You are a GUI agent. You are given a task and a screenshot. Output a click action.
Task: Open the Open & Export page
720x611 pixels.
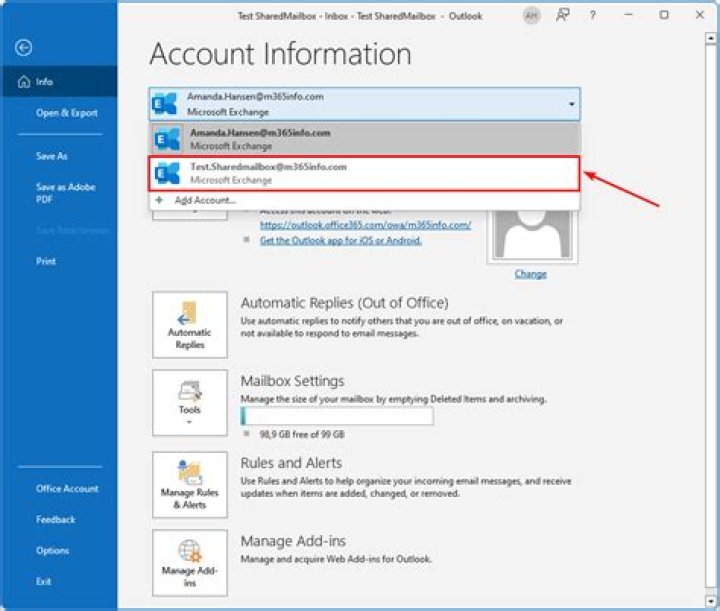[x=67, y=113]
